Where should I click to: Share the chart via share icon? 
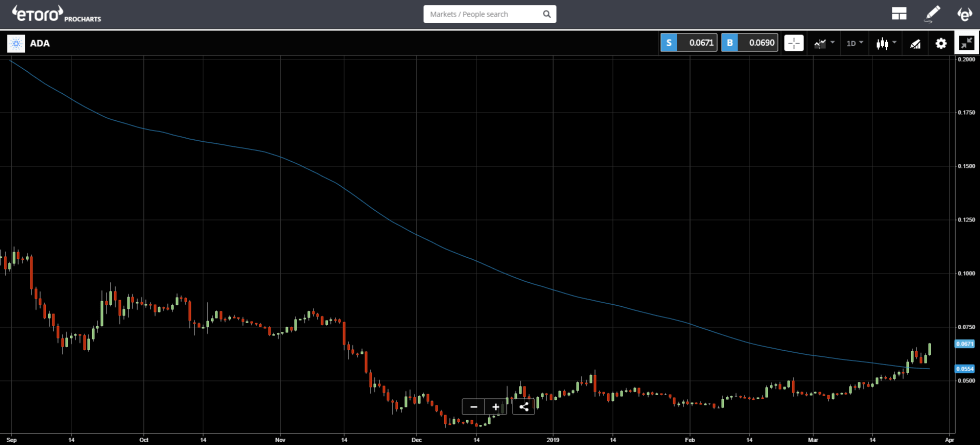pyautogui.click(x=523, y=407)
